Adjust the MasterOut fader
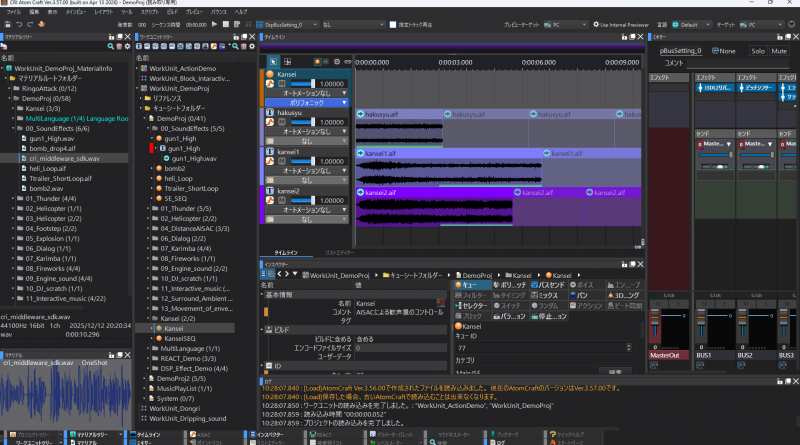The image size is (800, 445). click(655, 319)
